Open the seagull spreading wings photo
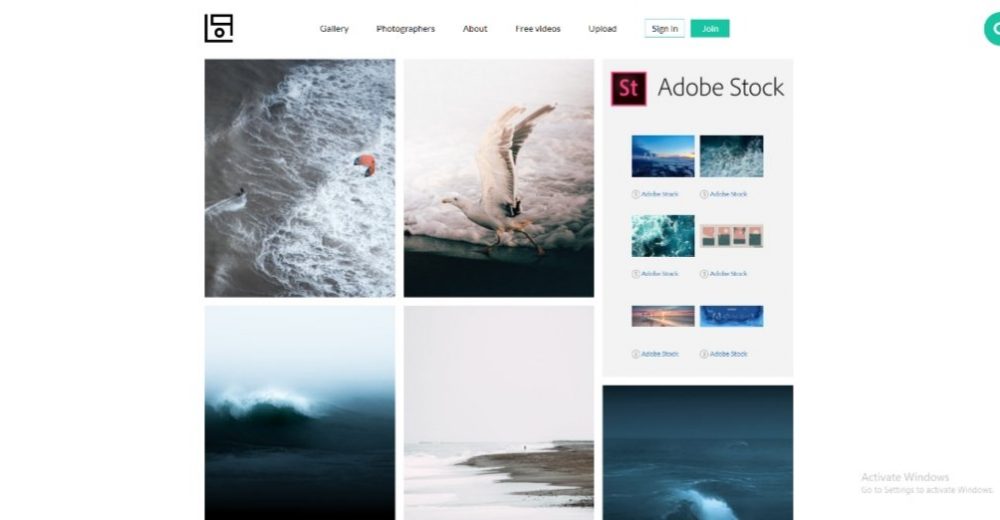Screen dimensions: 1000x520 [499, 178]
